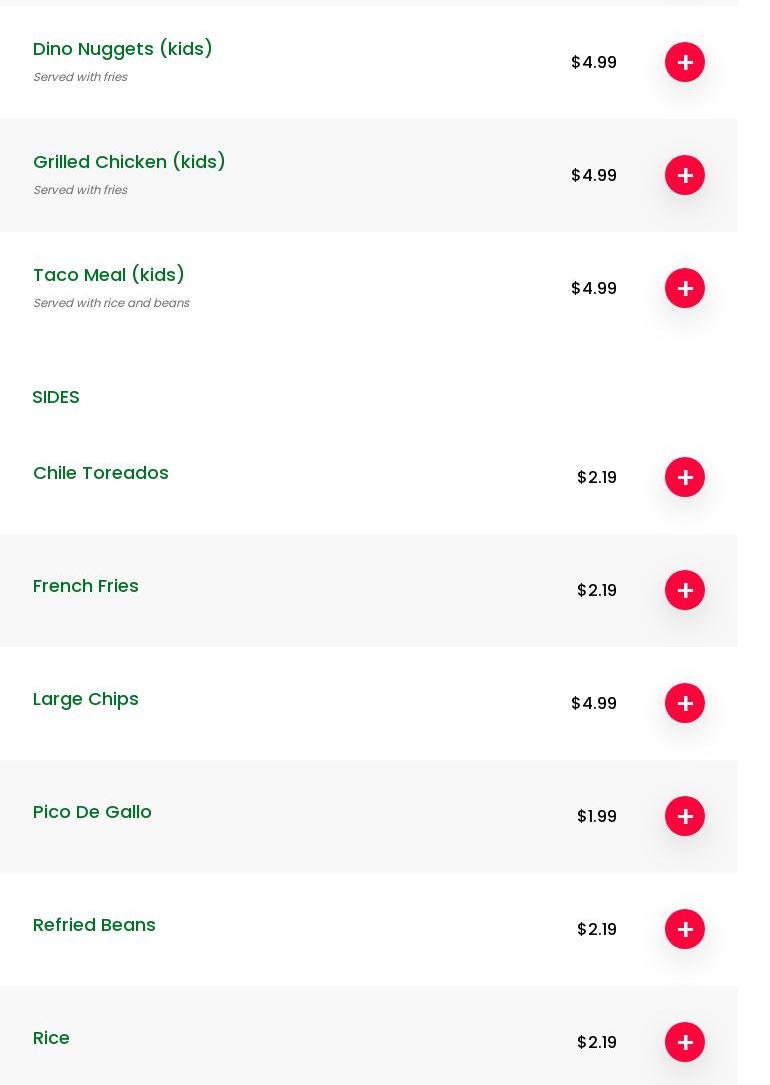Click the SIDES section heading
Image resolution: width=770 pixels, height=1085 pixels.
(56, 397)
